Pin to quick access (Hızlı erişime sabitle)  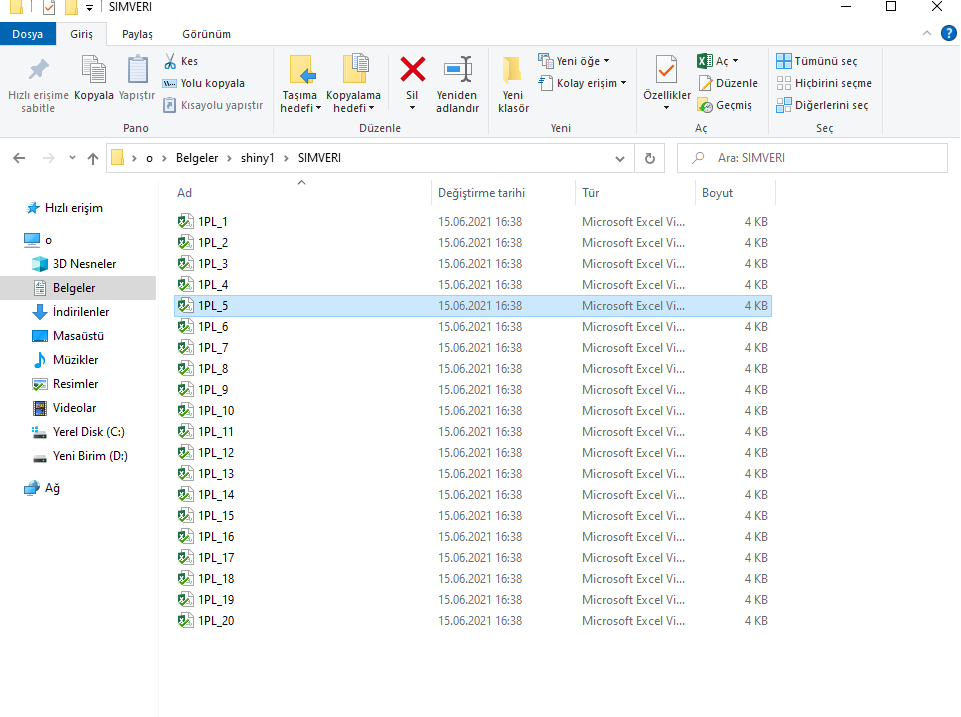tap(38, 85)
